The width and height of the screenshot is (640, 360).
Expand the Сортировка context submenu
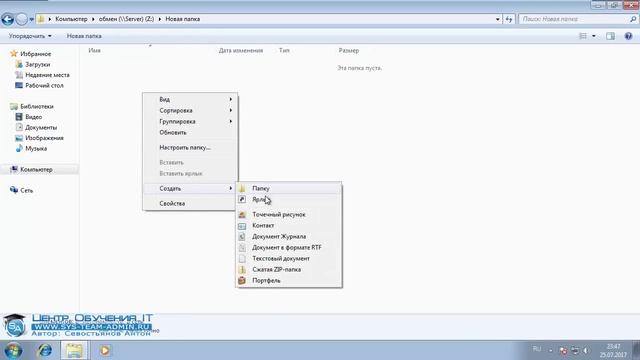pos(190,111)
